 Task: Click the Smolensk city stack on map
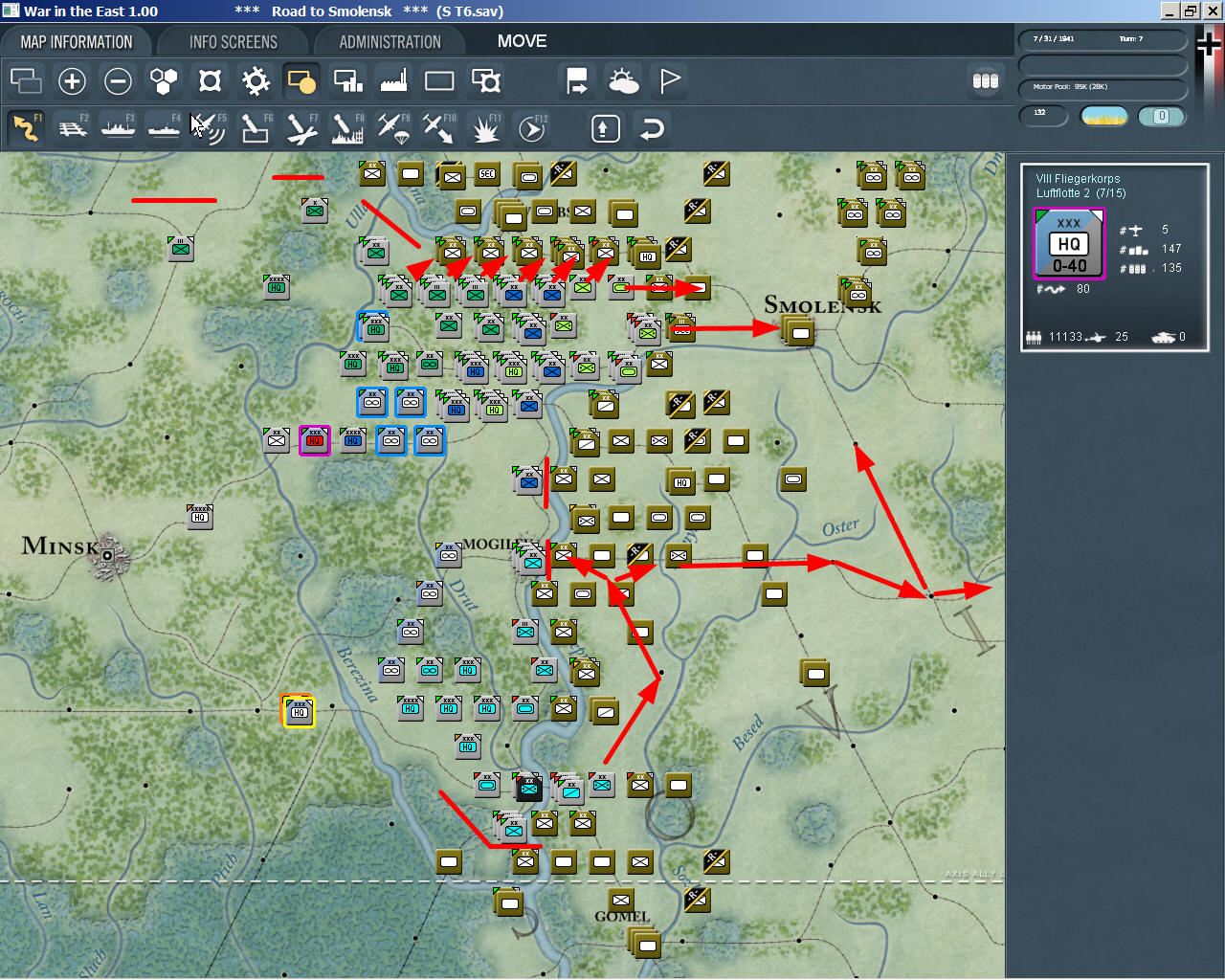point(800,331)
